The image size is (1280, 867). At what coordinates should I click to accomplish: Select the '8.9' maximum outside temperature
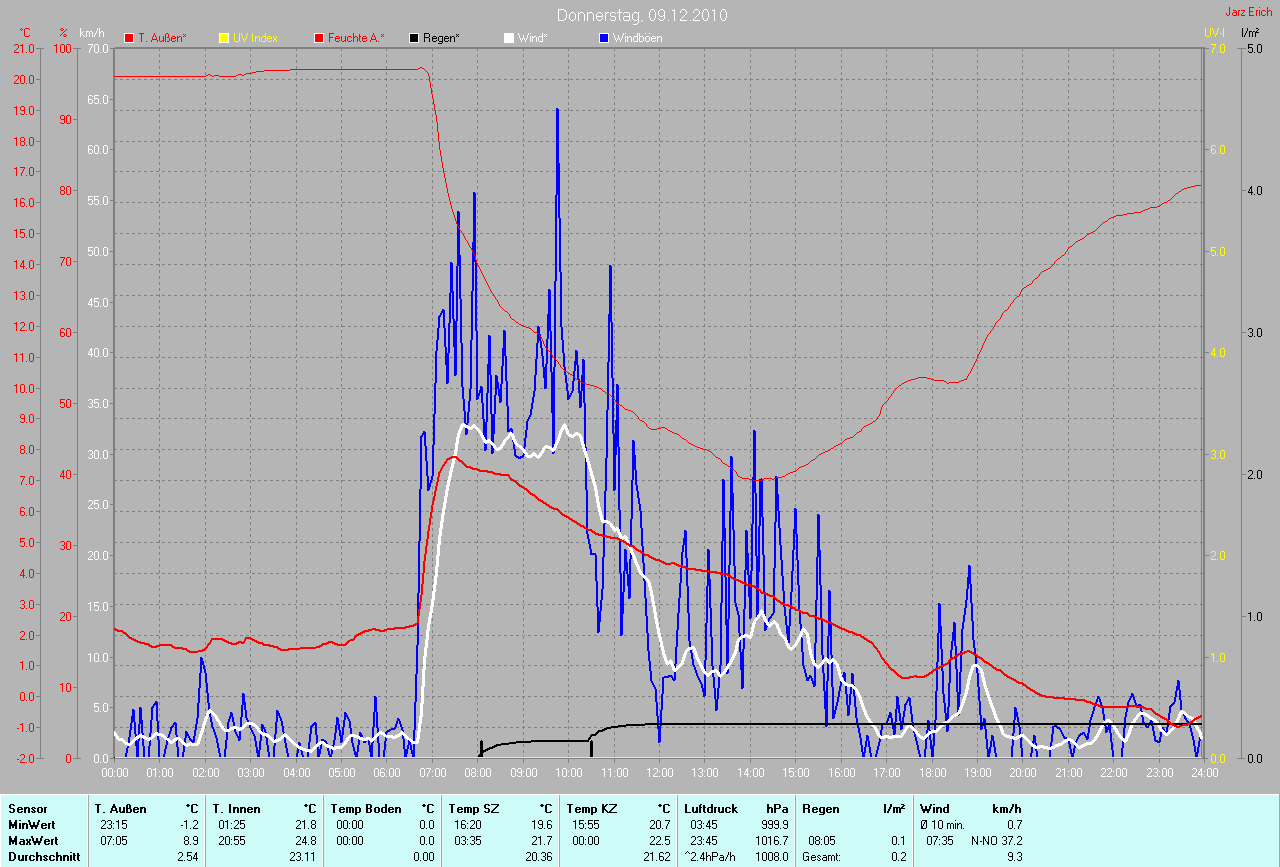click(x=192, y=841)
